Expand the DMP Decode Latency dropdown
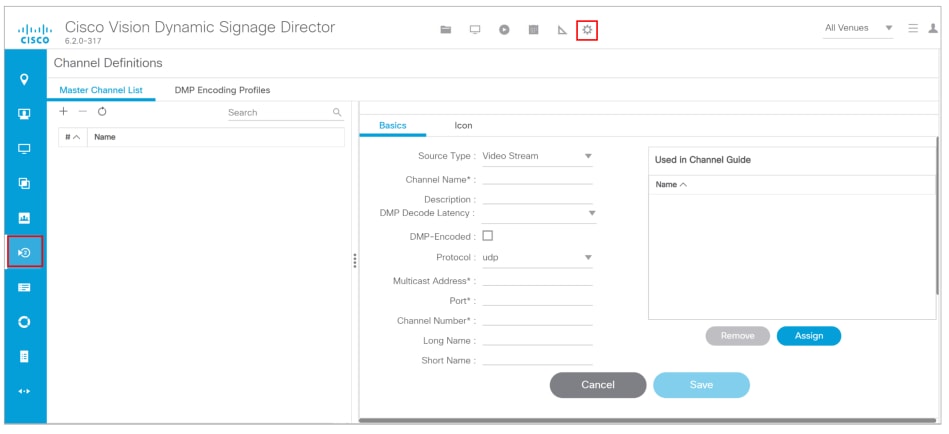The image size is (949, 434). click(539, 213)
